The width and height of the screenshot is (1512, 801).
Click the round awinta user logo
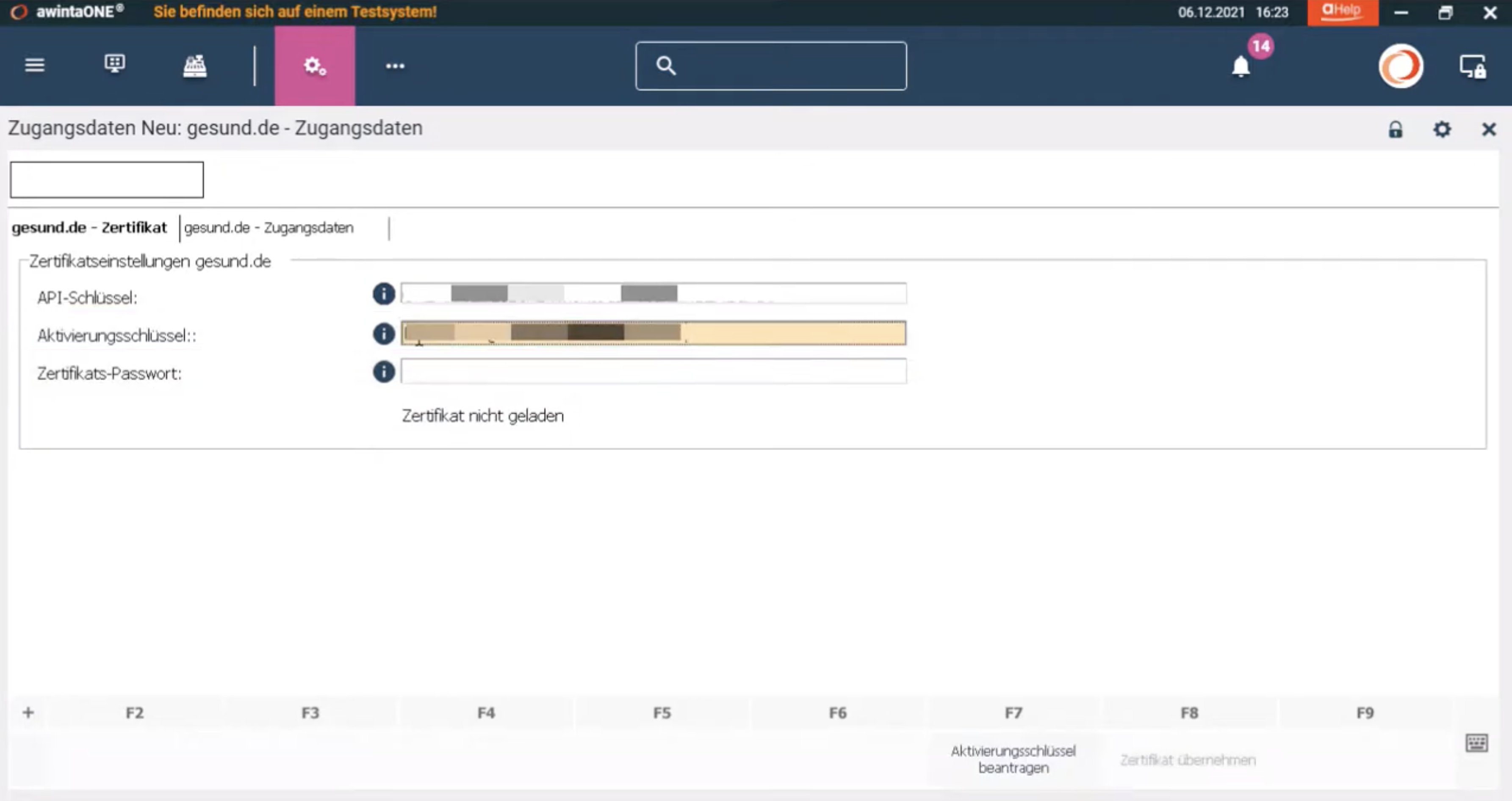(1401, 66)
